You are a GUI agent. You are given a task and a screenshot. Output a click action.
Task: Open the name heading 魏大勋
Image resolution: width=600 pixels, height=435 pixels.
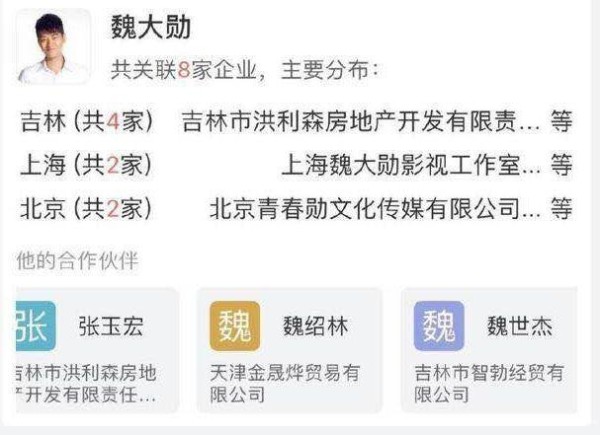click(x=151, y=27)
